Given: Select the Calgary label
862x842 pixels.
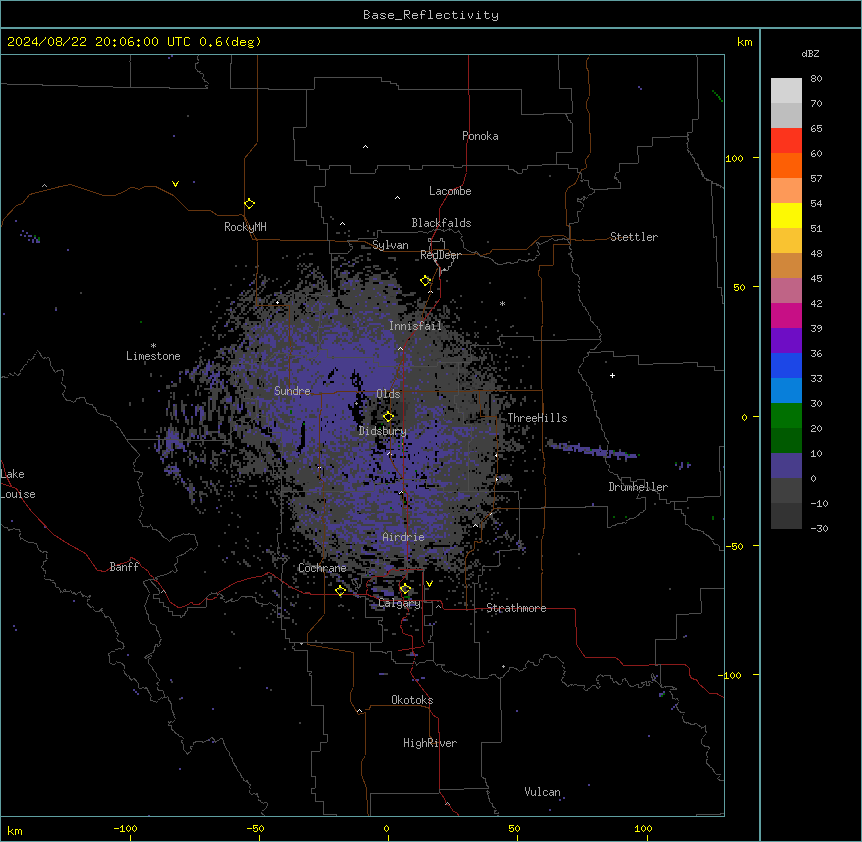Looking at the screenshot, I should coord(399,603).
